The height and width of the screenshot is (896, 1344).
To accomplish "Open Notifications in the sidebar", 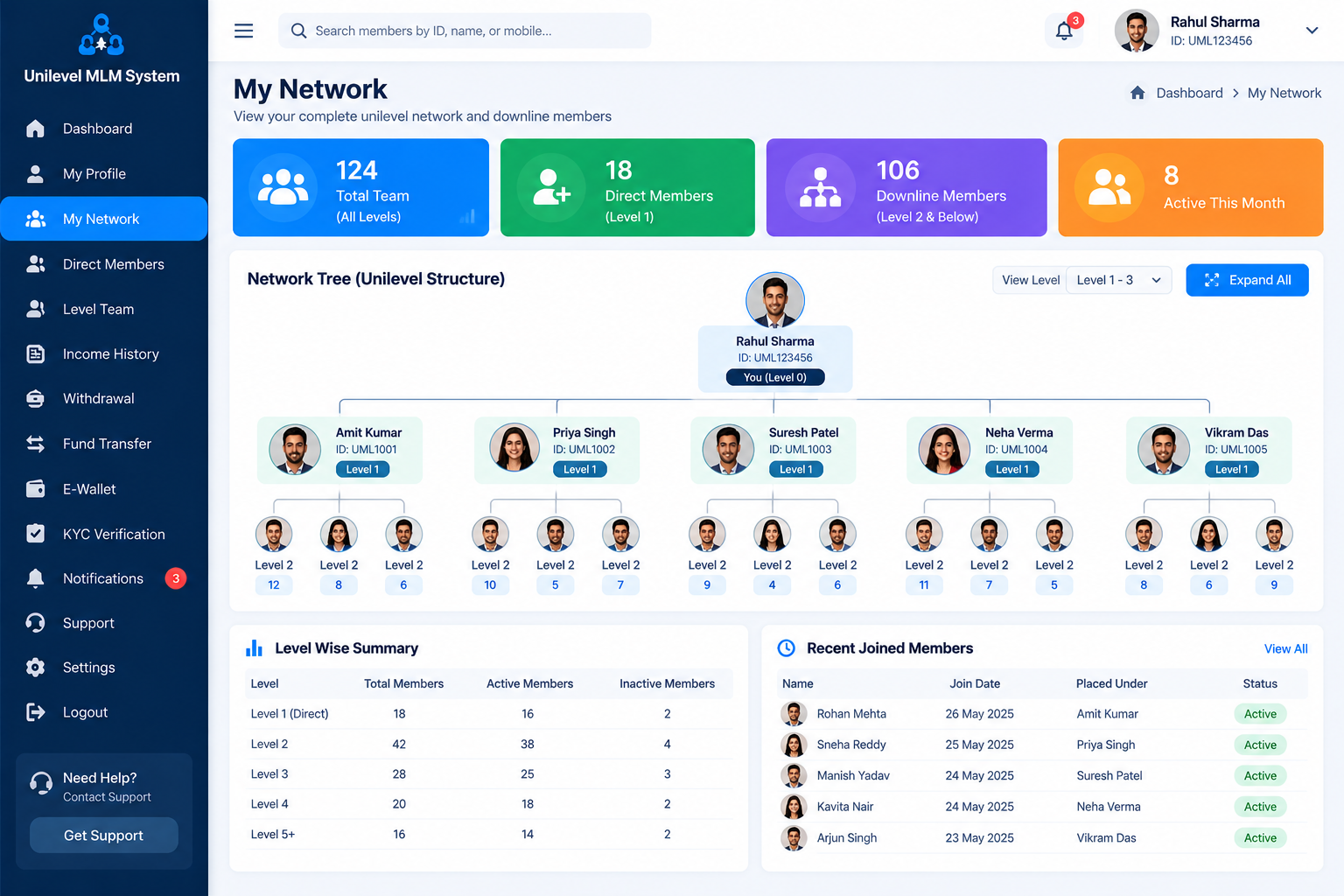I will pos(104,578).
